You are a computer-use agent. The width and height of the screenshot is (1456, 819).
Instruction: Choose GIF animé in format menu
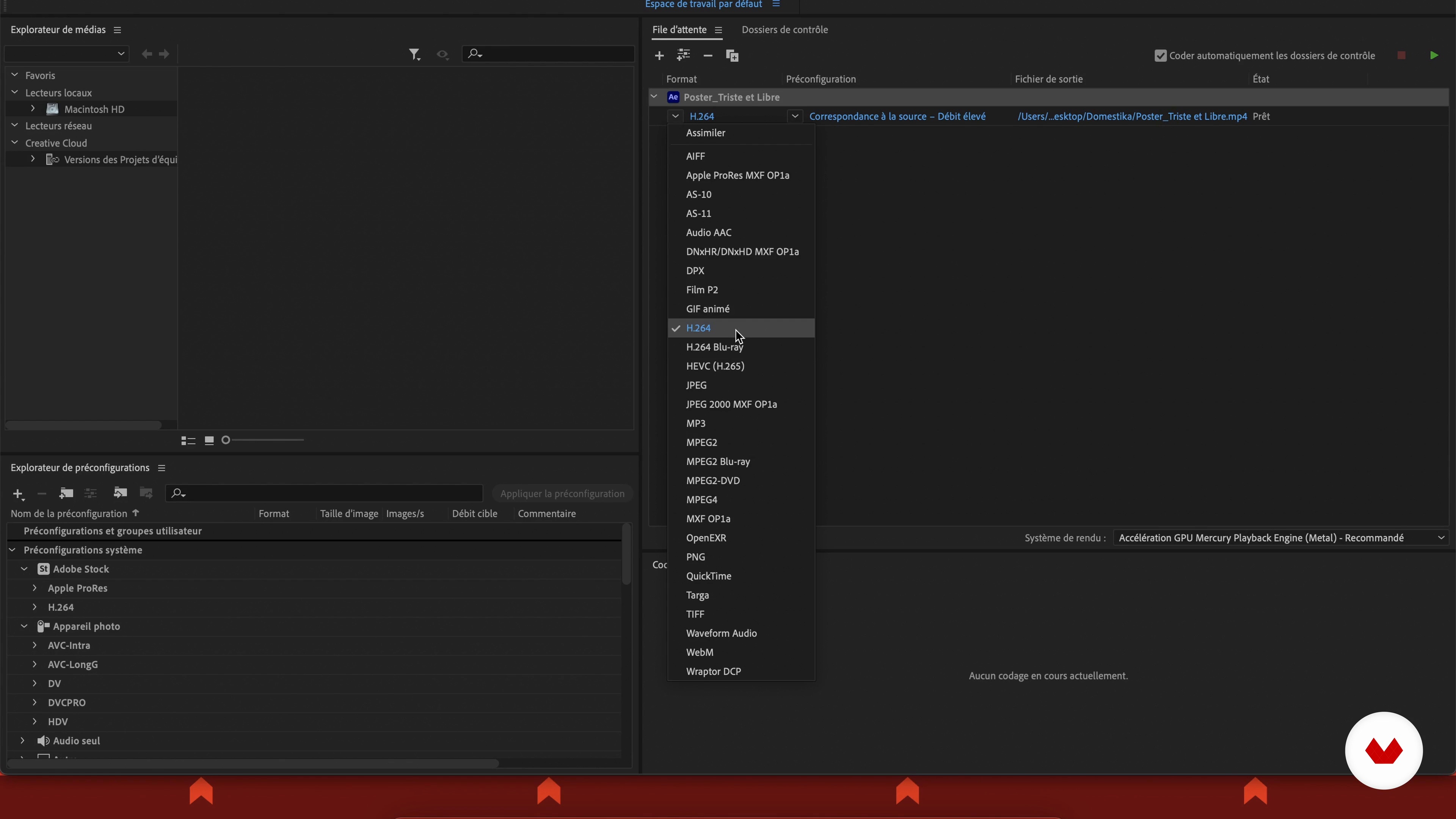pyautogui.click(x=741, y=309)
